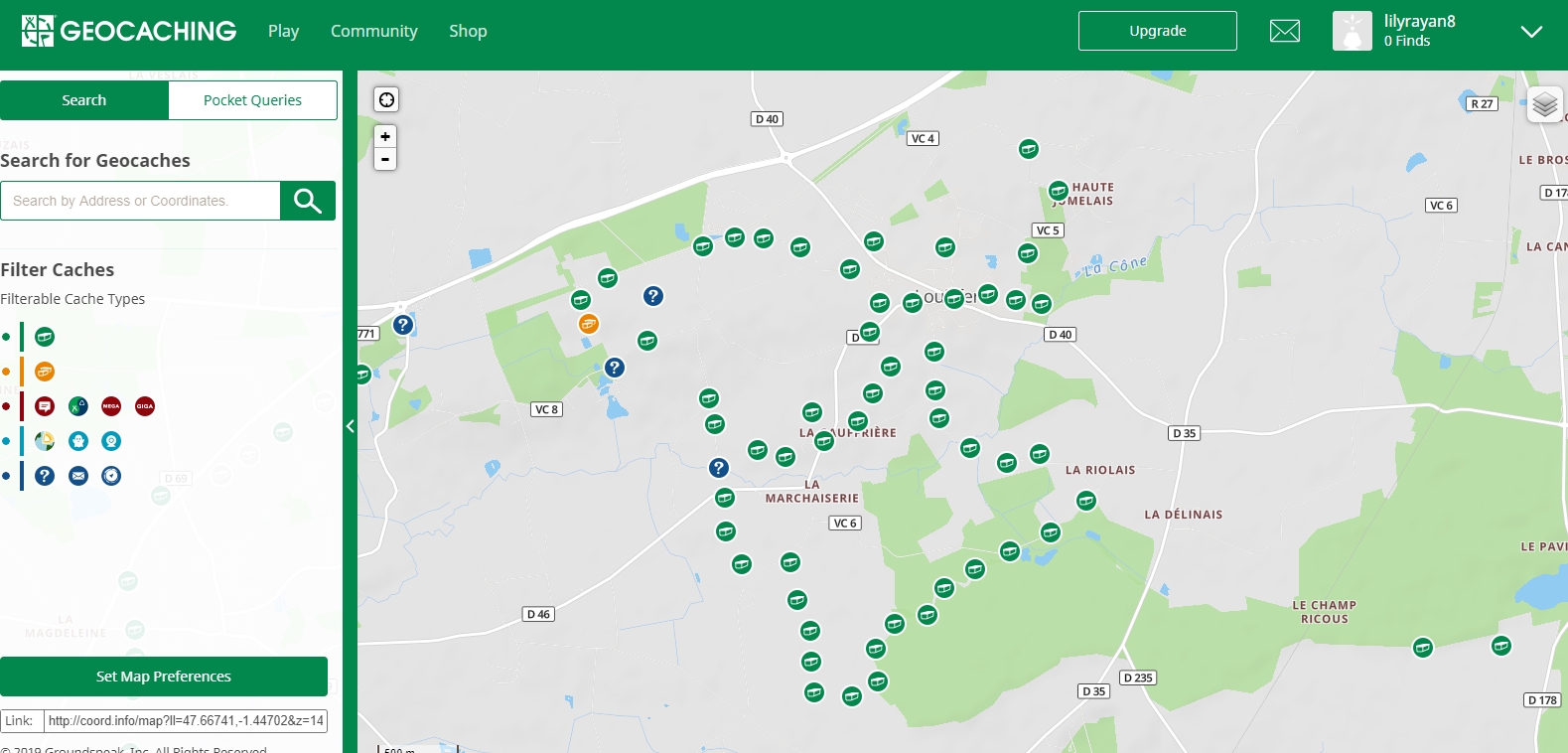This screenshot has height=753, width=1568.
Task: Select the Giga-Event cache filter icon
Action: point(145,406)
